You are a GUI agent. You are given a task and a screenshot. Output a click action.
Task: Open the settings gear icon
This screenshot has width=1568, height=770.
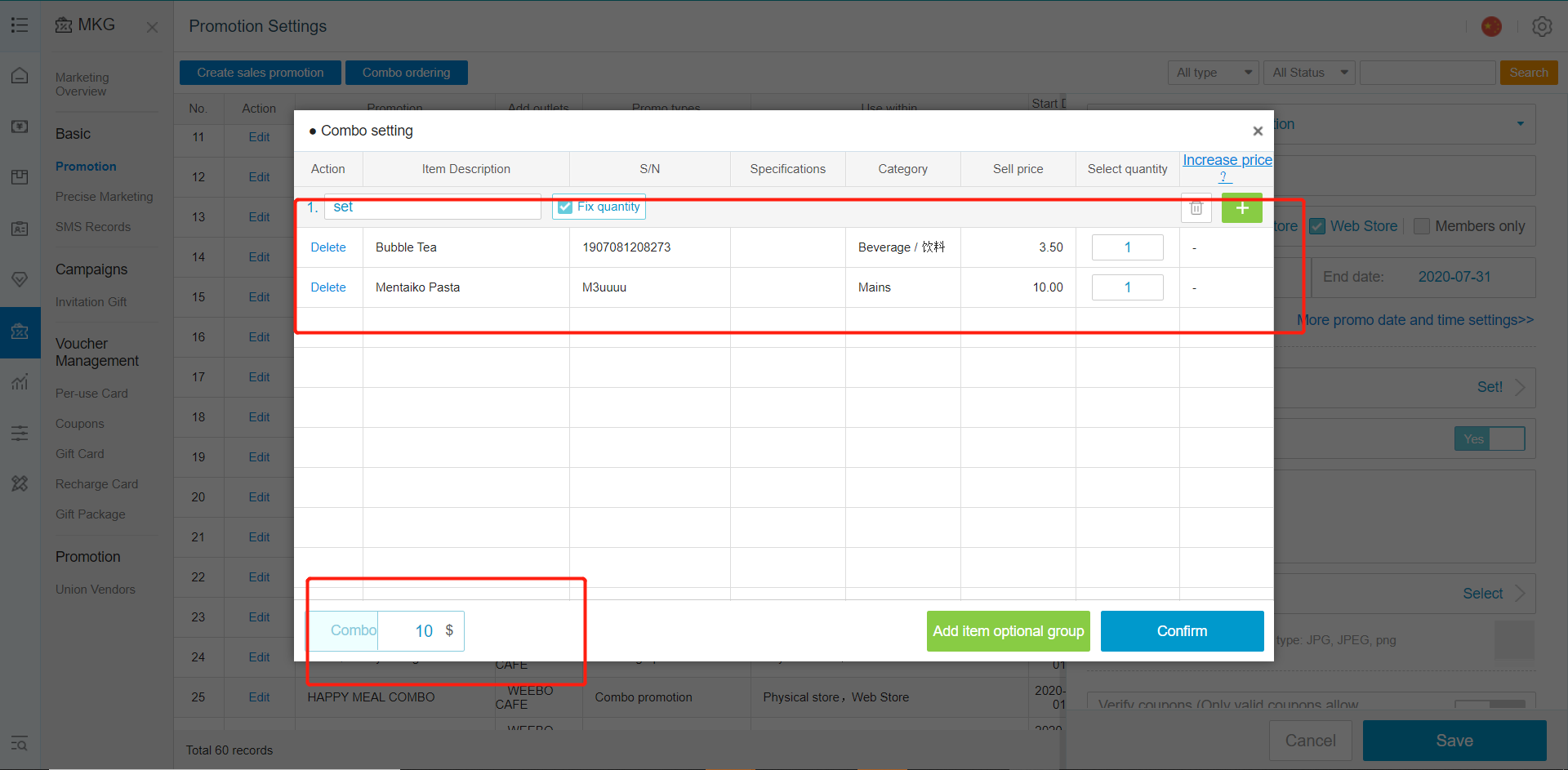coord(1542,26)
